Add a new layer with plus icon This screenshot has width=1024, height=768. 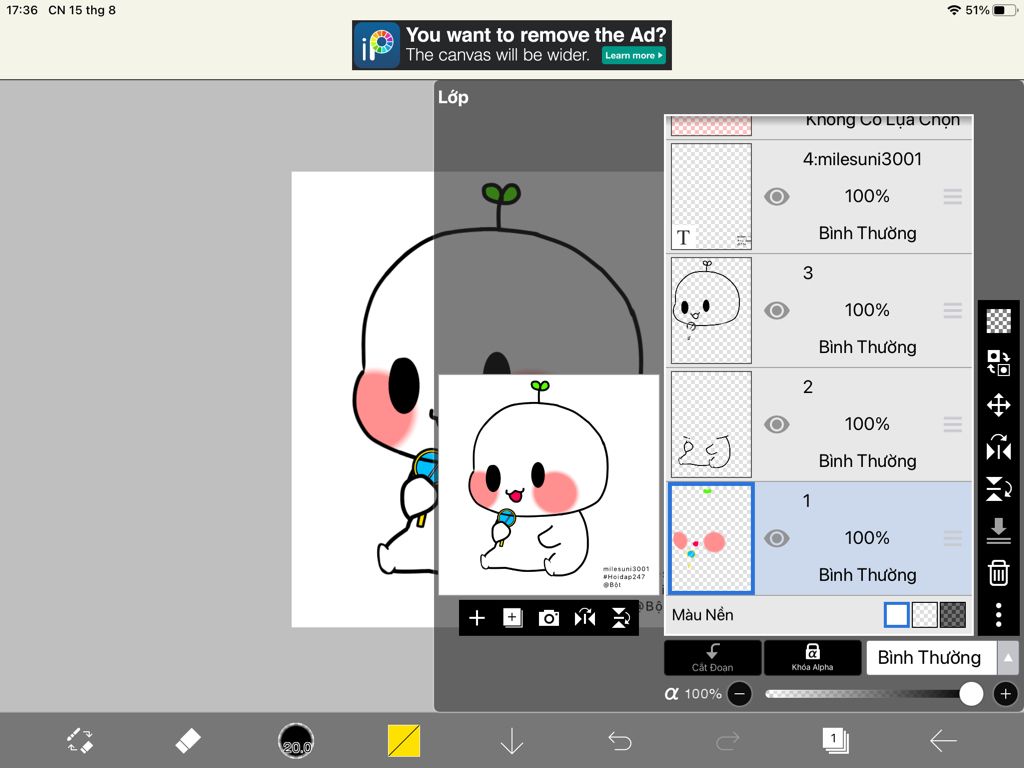click(x=477, y=618)
